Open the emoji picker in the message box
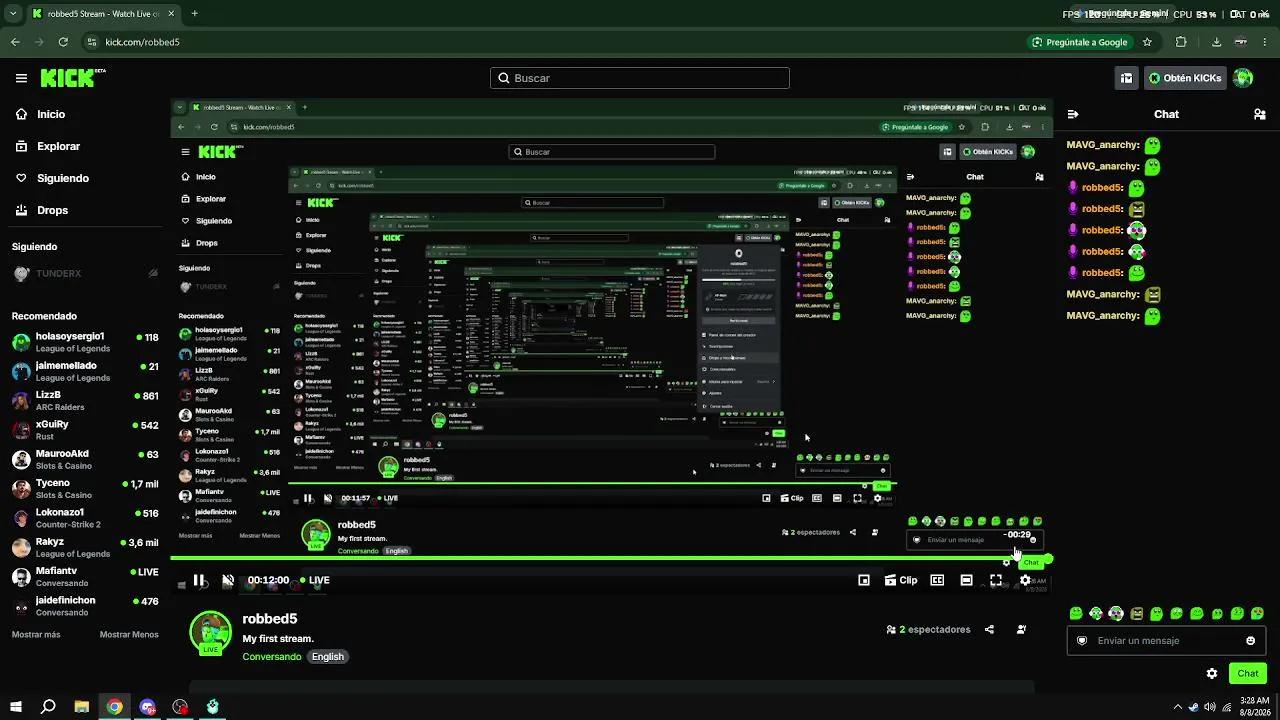This screenshot has height=720, width=1280. (1250, 641)
